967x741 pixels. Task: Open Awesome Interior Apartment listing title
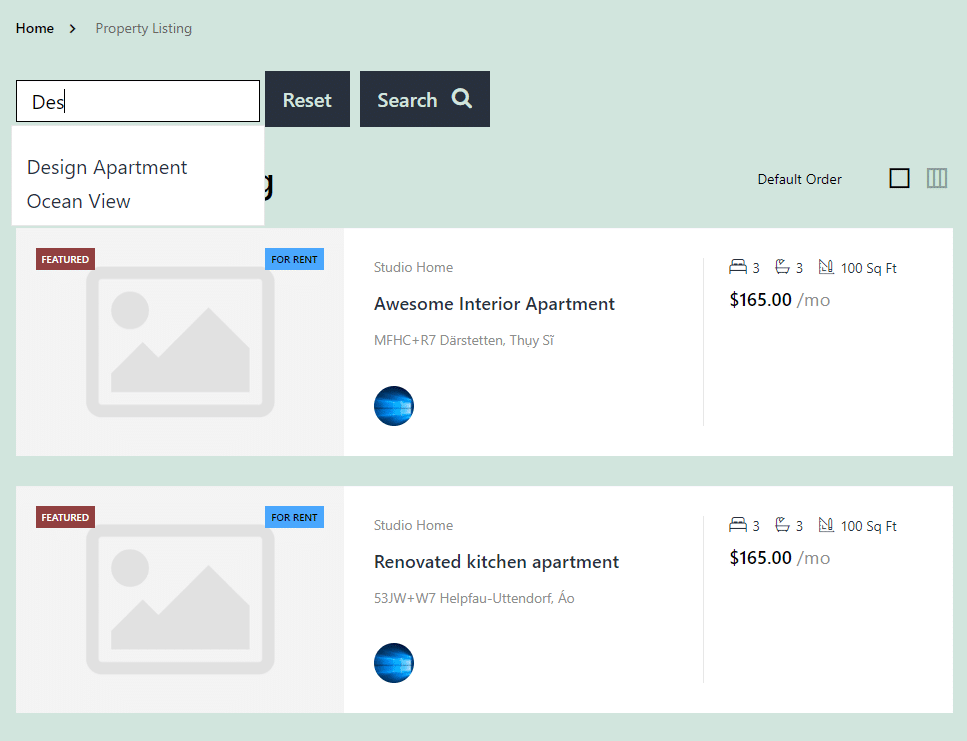(x=494, y=304)
